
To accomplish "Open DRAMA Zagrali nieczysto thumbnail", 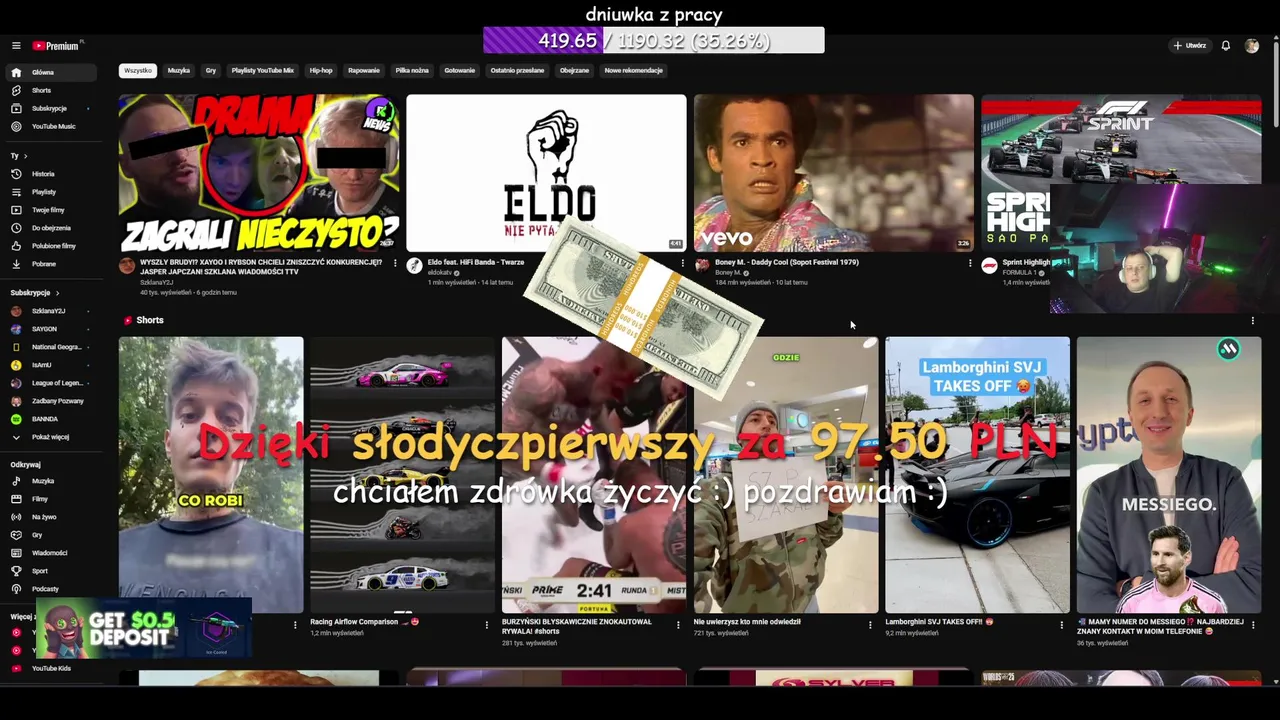I will 259,173.
